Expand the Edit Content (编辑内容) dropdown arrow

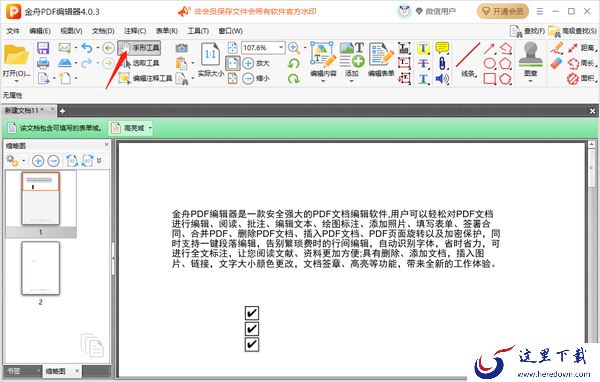click(323, 81)
